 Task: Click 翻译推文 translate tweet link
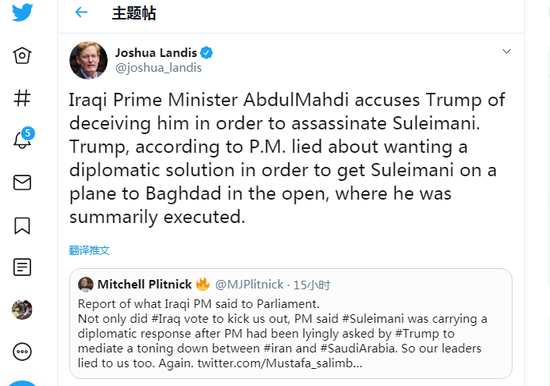tap(89, 251)
